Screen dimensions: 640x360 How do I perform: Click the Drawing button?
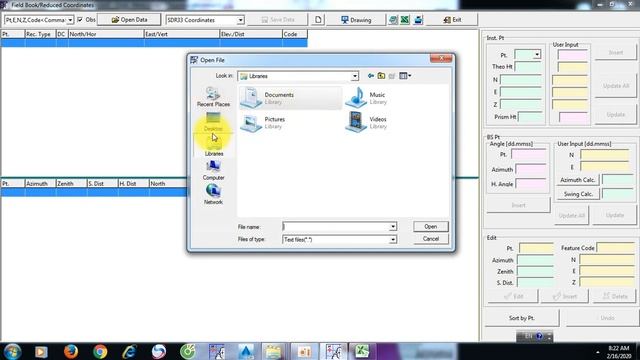(356, 20)
